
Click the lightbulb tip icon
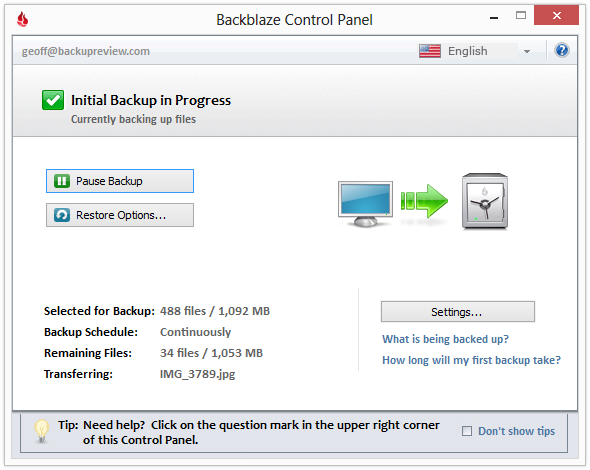pyautogui.click(x=41, y=431)
